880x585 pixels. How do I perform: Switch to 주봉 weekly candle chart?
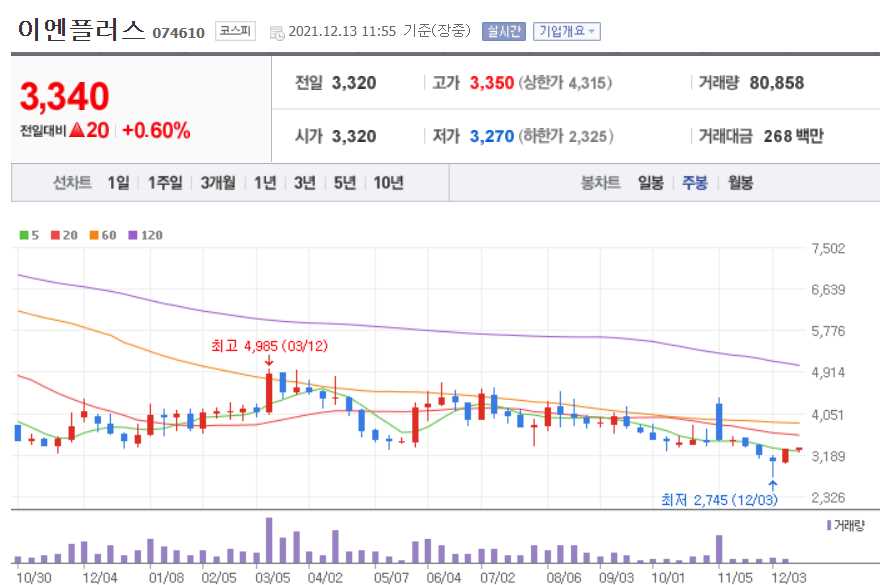pyautogui.click(x=695, y=182)
